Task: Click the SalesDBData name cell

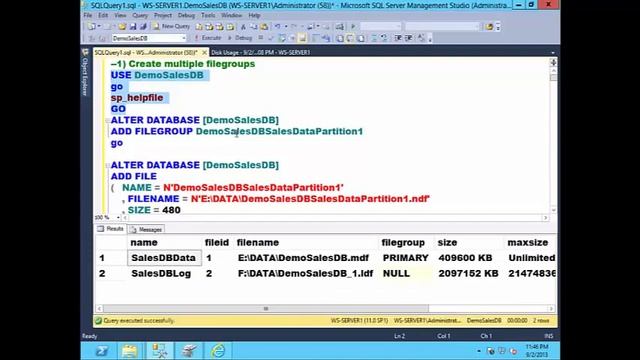Action: 164,258
